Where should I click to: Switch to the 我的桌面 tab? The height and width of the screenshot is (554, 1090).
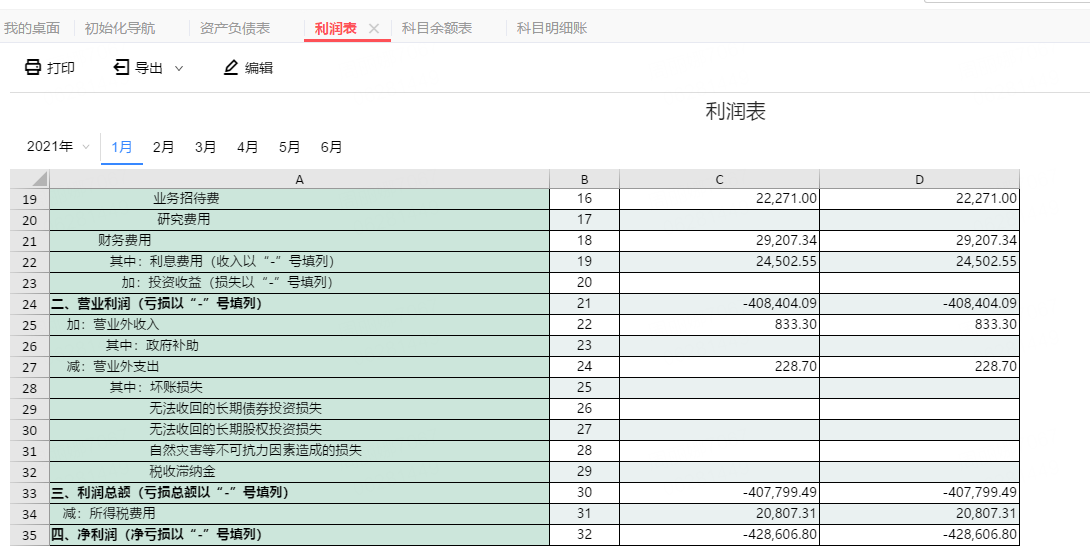(x=32, y=28)
